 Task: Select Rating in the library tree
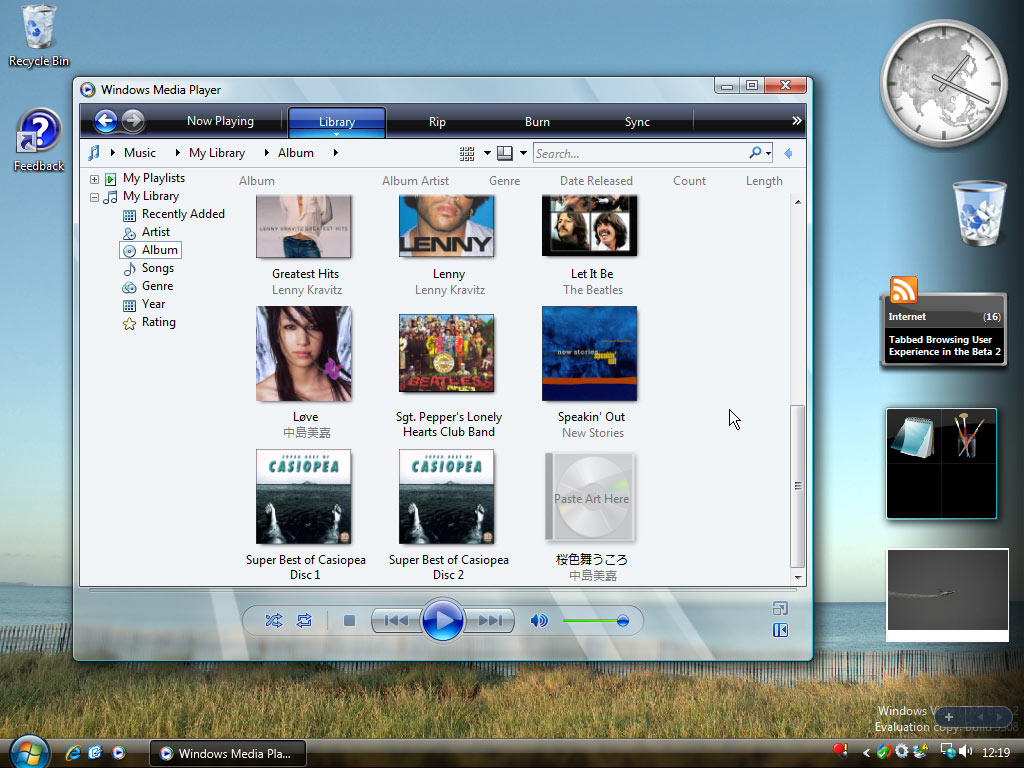click(158, 322)
